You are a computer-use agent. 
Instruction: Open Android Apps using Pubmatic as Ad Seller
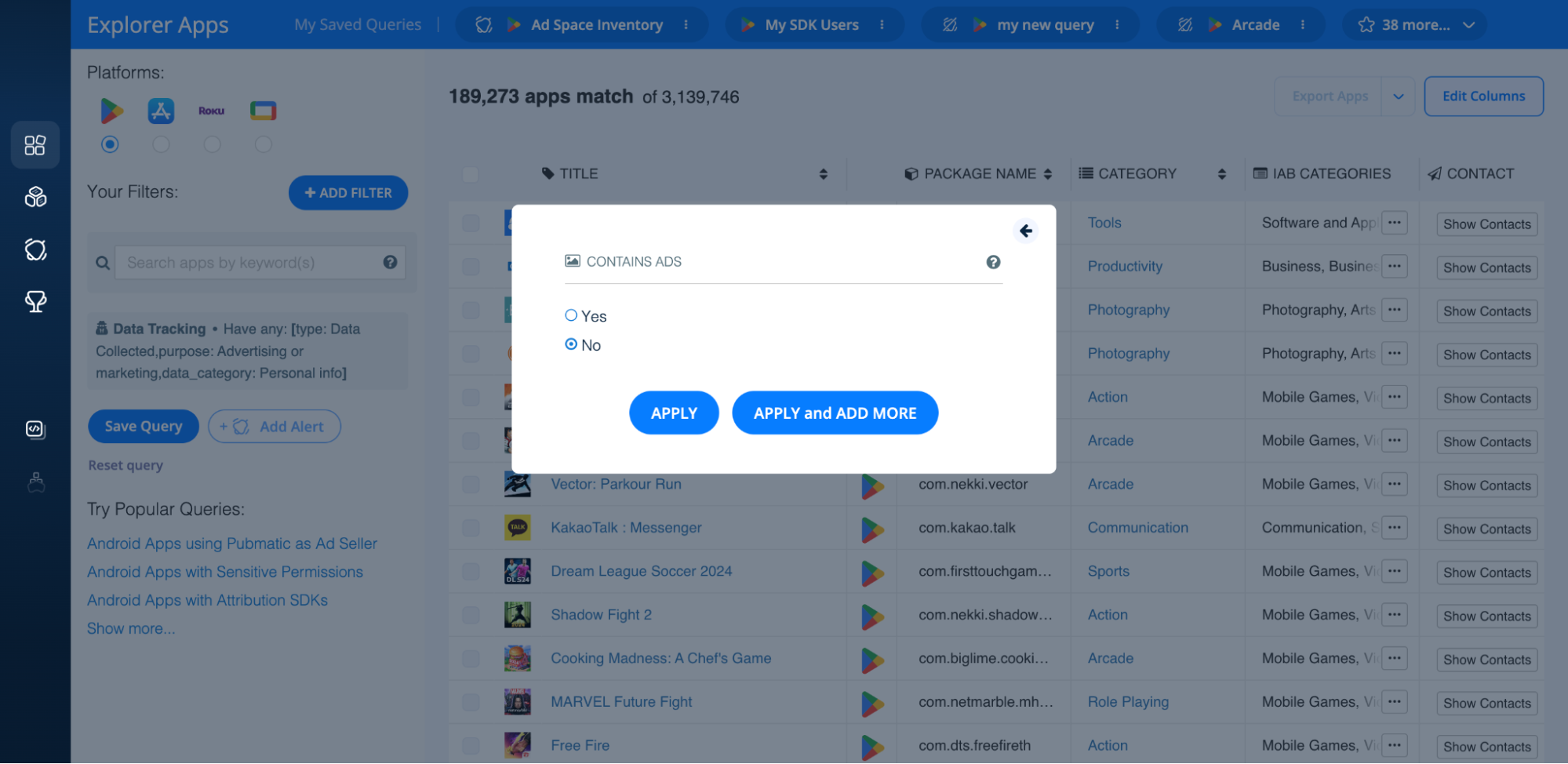[x=232, y=544]
